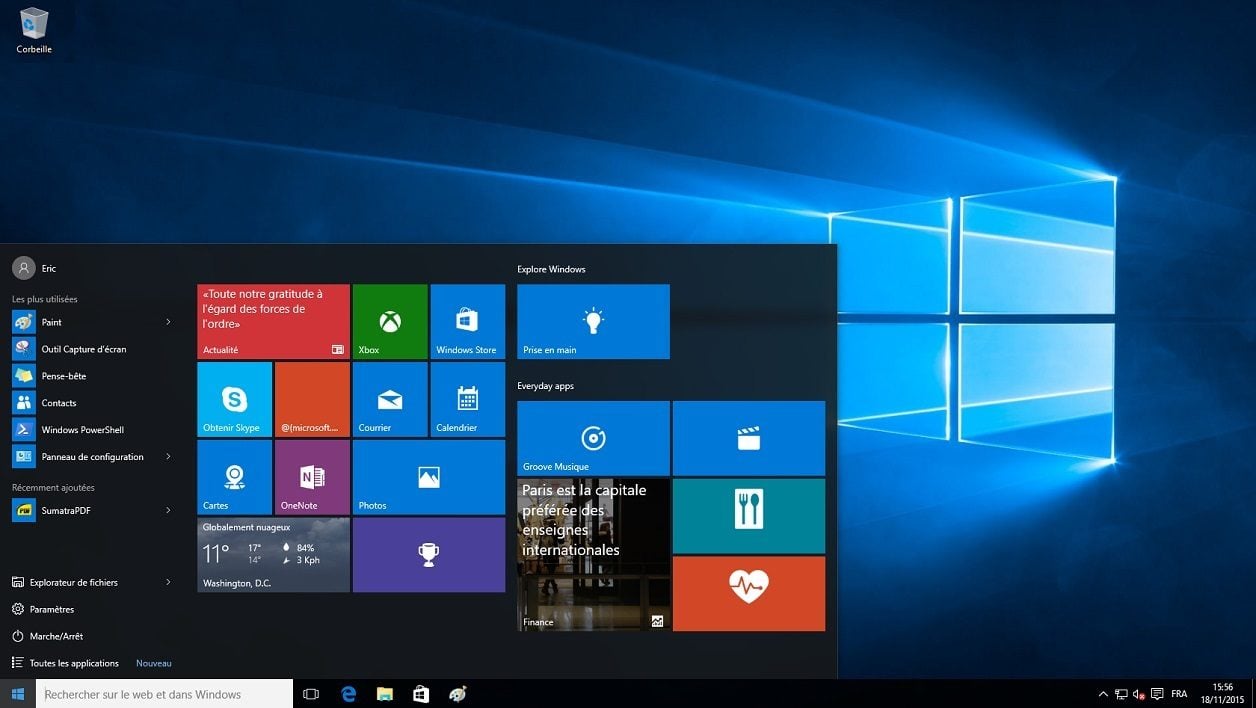Open Paint from the most used list
This screenshot has width=1256, height=708.
click(84, 322)
